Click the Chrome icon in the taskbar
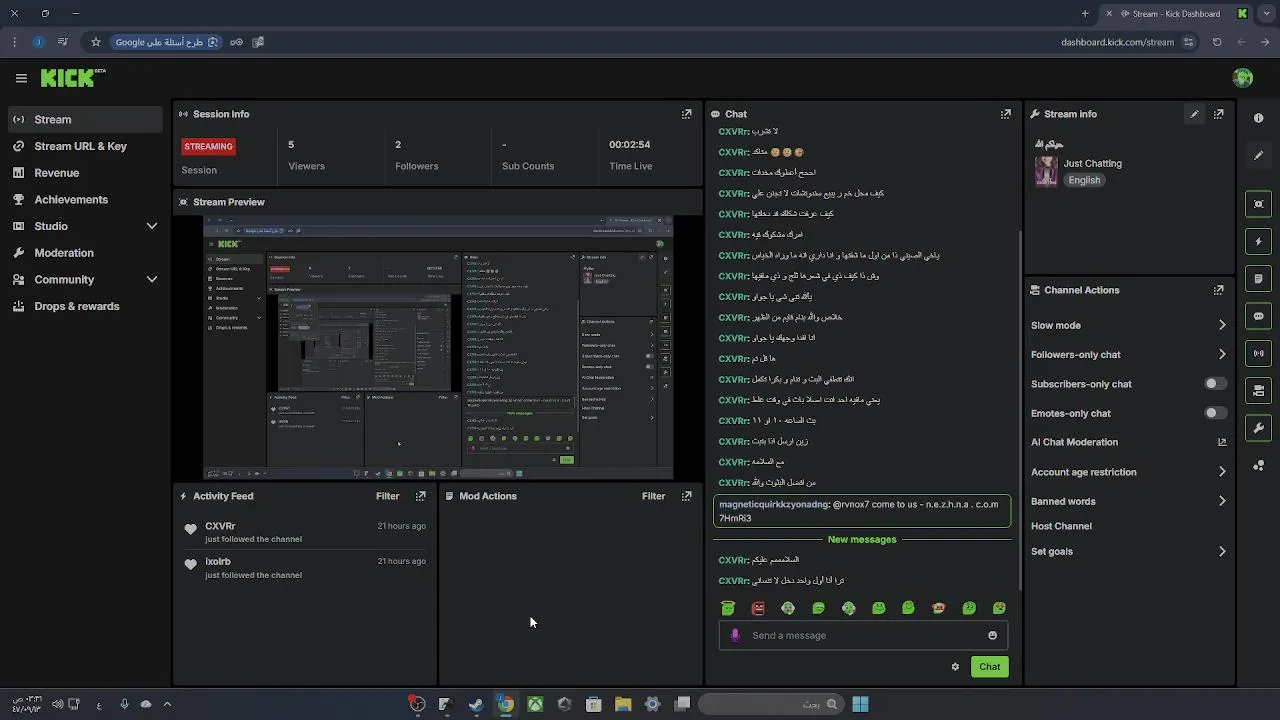The height and width of the screenshot is (720, 1280). click(506, 704)
